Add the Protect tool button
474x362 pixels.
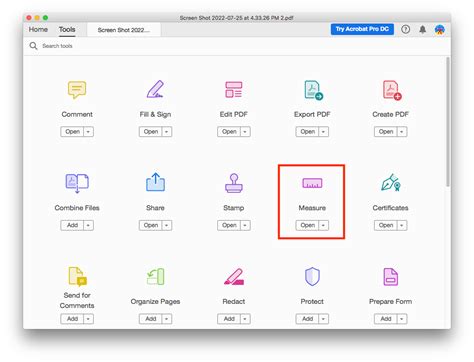[x=307, y=319]
